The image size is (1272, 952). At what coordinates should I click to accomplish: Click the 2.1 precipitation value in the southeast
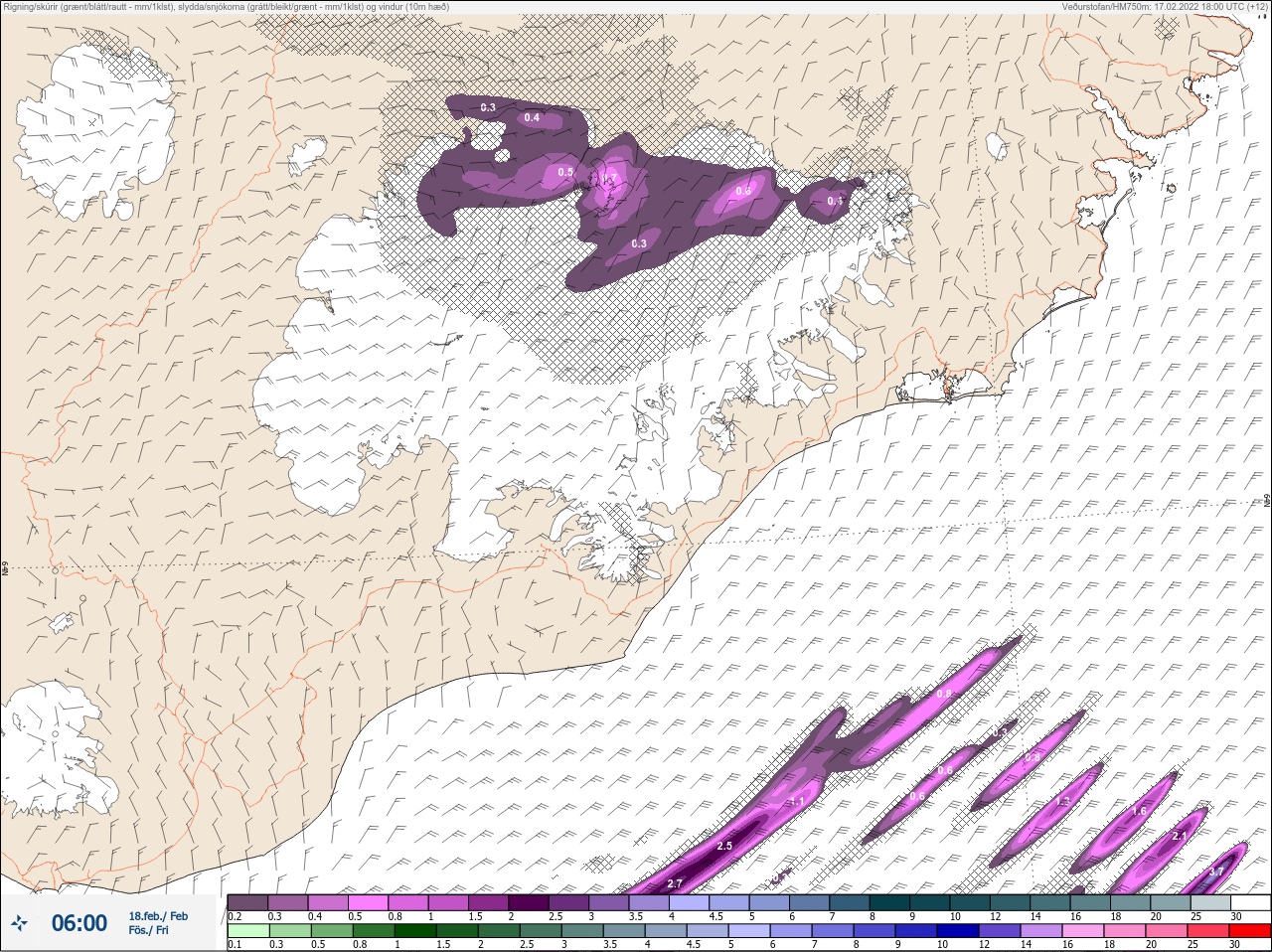coord(1180,836)
